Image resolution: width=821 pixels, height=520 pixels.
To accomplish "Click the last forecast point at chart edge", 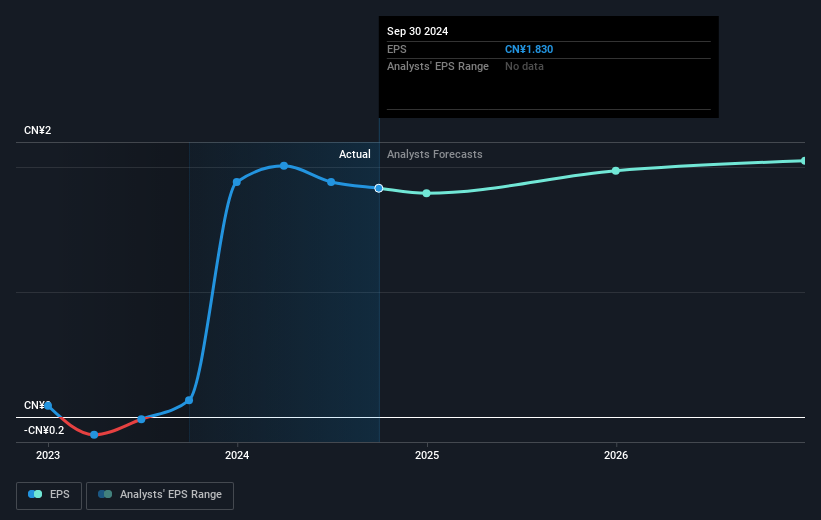I will [803, 161].
